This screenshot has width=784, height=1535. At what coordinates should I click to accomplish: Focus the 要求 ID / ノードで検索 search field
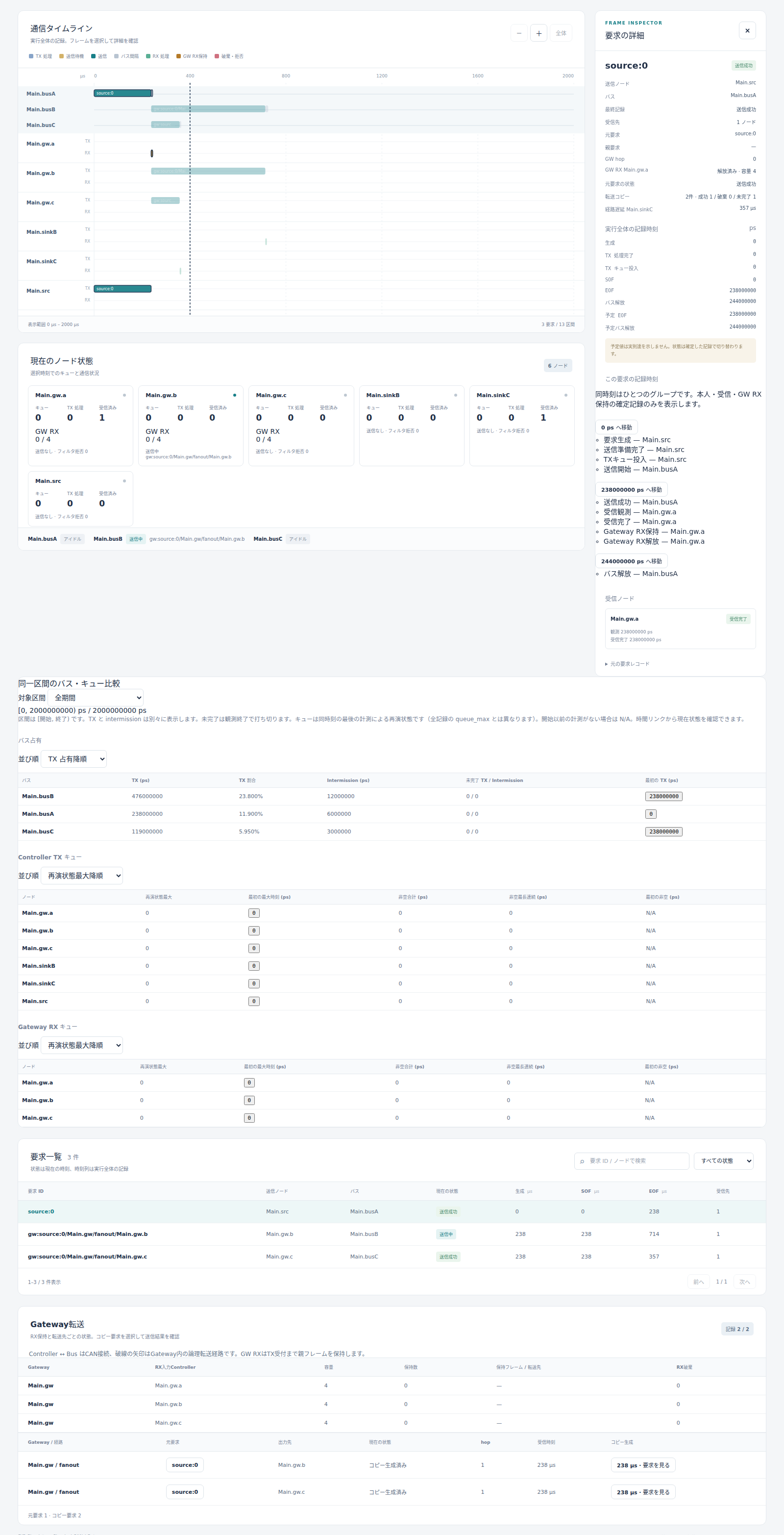632,1161
